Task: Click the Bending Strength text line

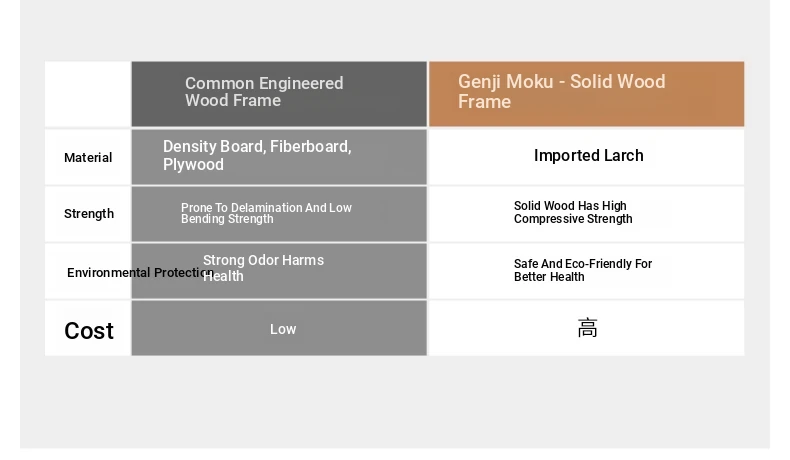Action: [x=227, y=219]
